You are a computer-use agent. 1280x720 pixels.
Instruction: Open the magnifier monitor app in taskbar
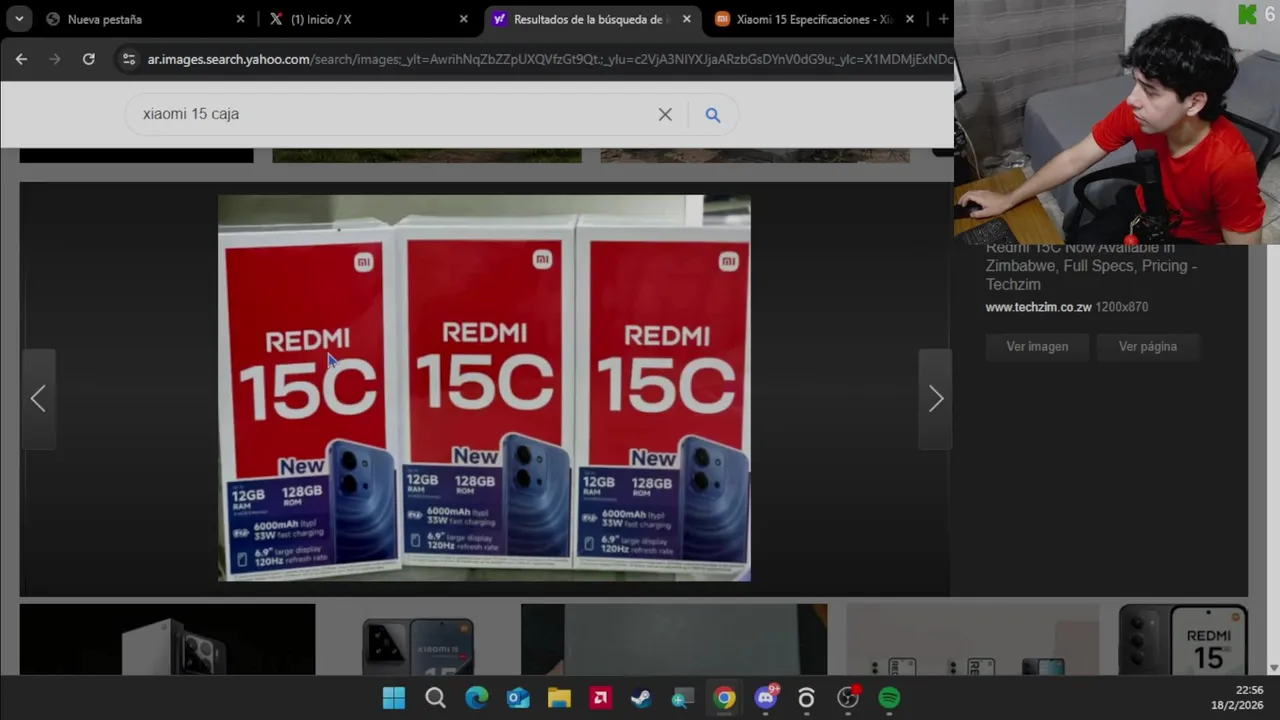683,698
